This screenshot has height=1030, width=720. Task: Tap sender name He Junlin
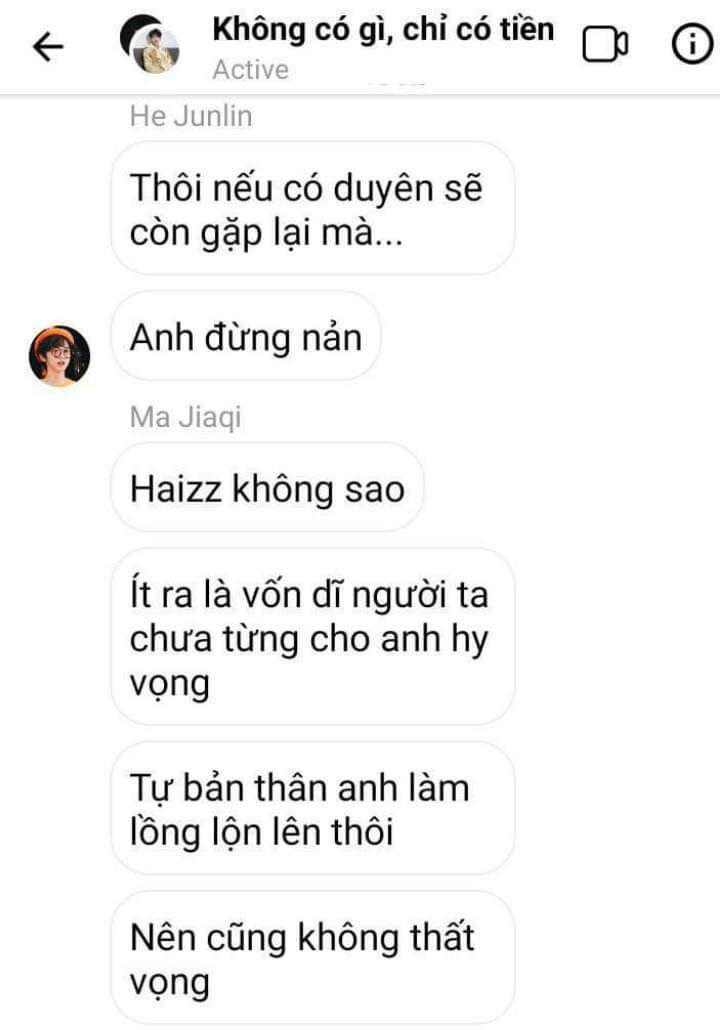click(x=191, y=116)
